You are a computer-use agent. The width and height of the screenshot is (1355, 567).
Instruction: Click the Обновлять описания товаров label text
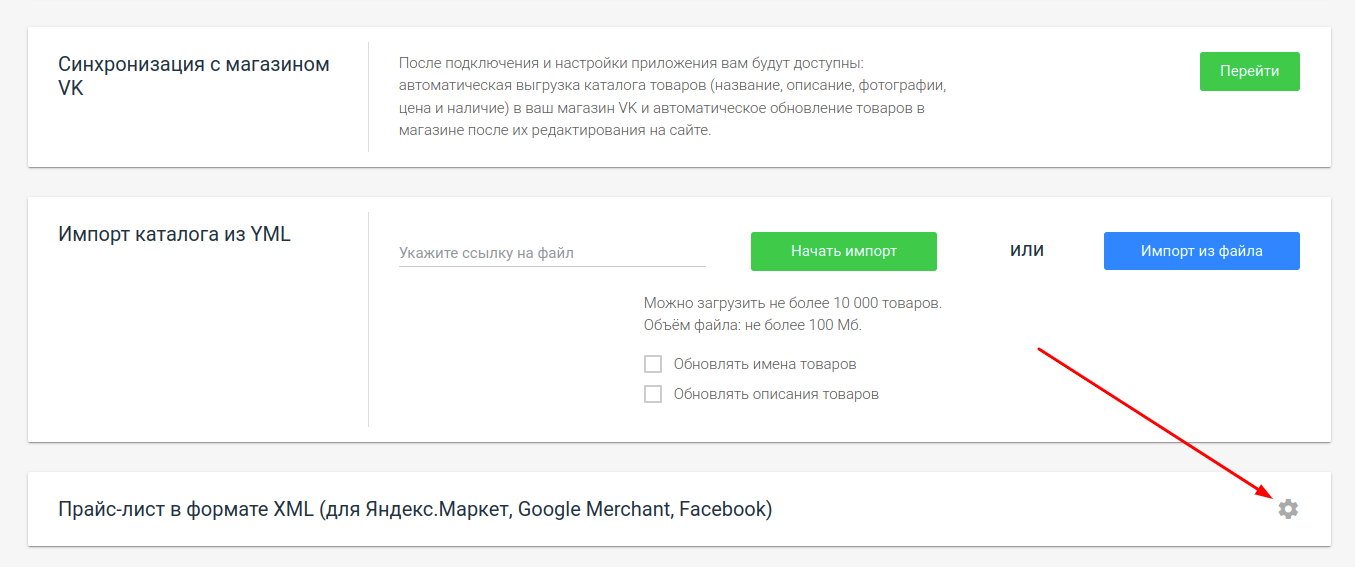tap(776, 394)
